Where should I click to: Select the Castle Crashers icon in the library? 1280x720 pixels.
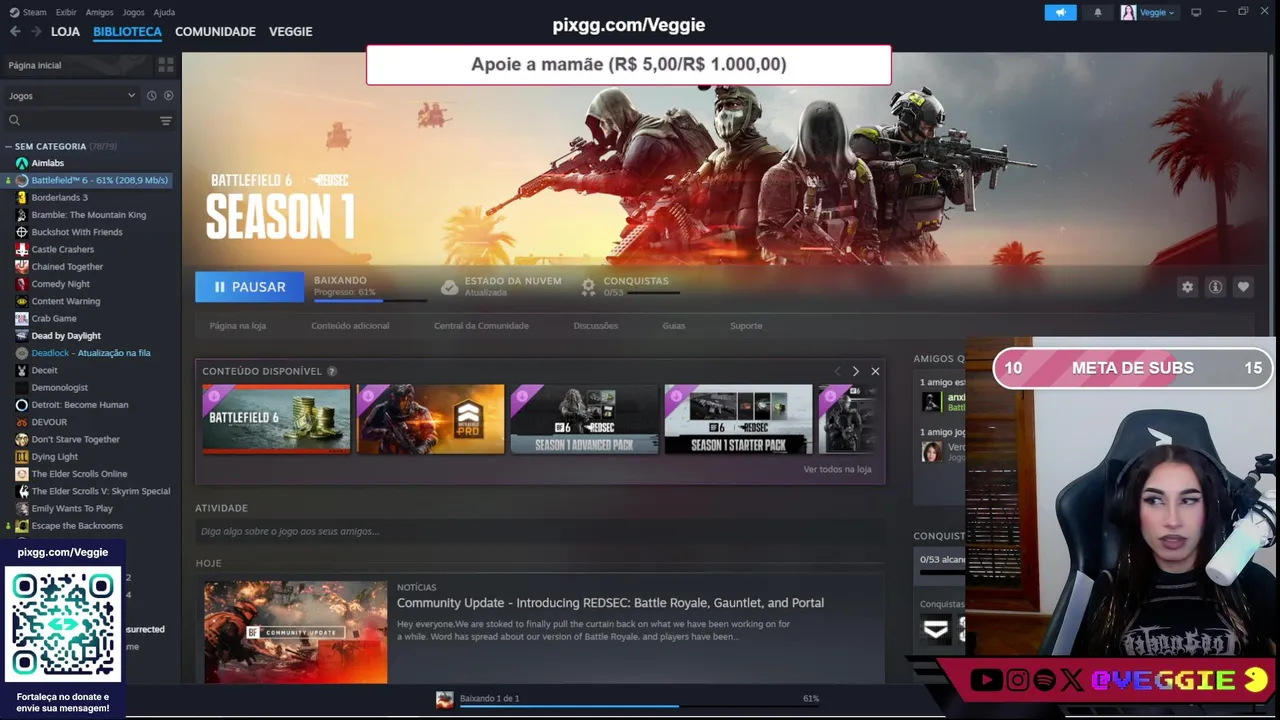21,249
